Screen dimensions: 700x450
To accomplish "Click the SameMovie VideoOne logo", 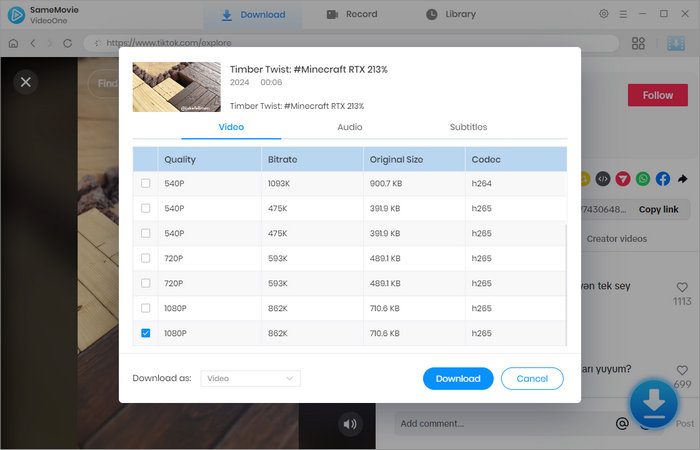I will coord(17,15).
